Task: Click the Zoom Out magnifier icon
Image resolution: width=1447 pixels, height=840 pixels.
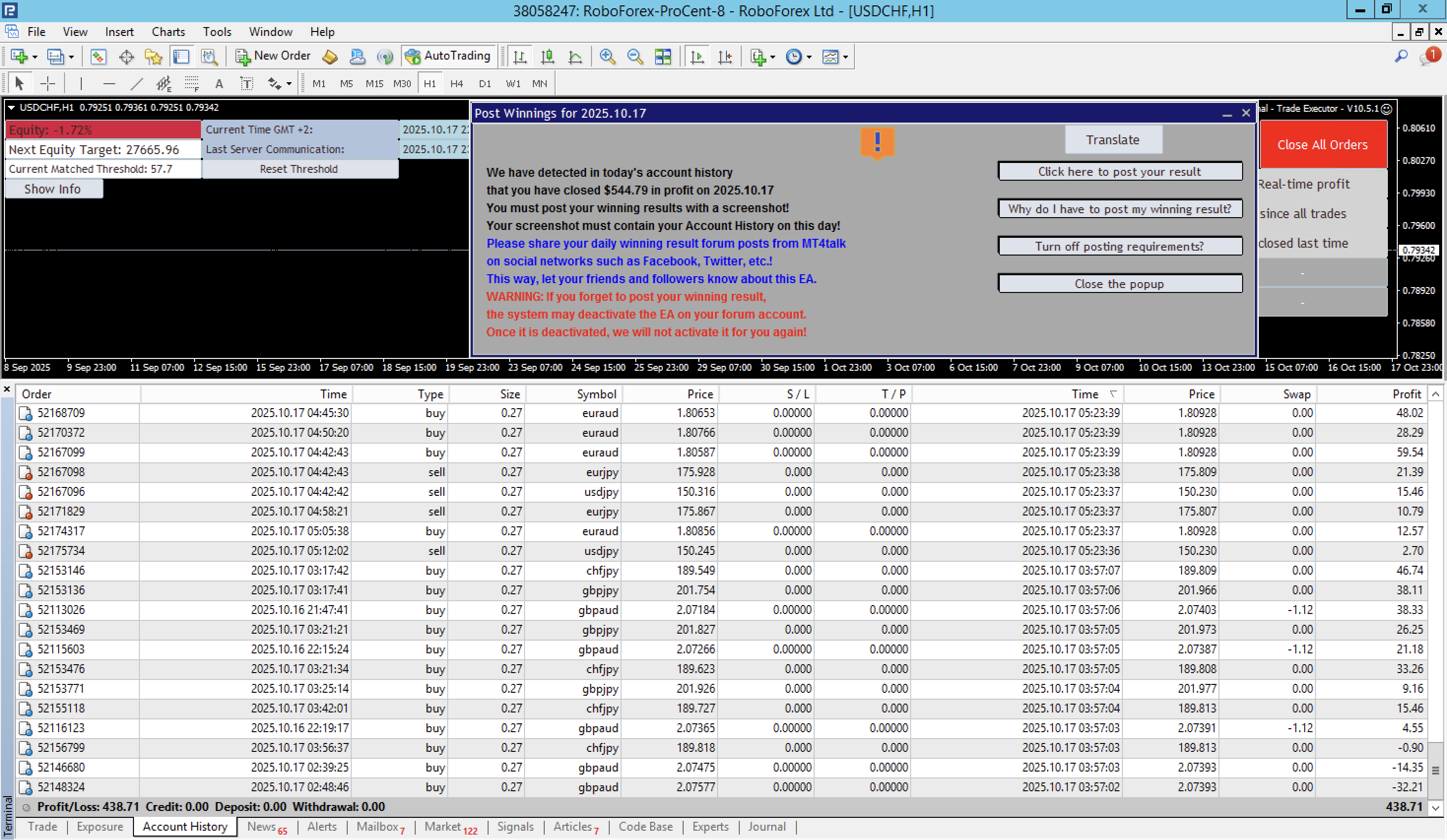Action: pos(634,56)
